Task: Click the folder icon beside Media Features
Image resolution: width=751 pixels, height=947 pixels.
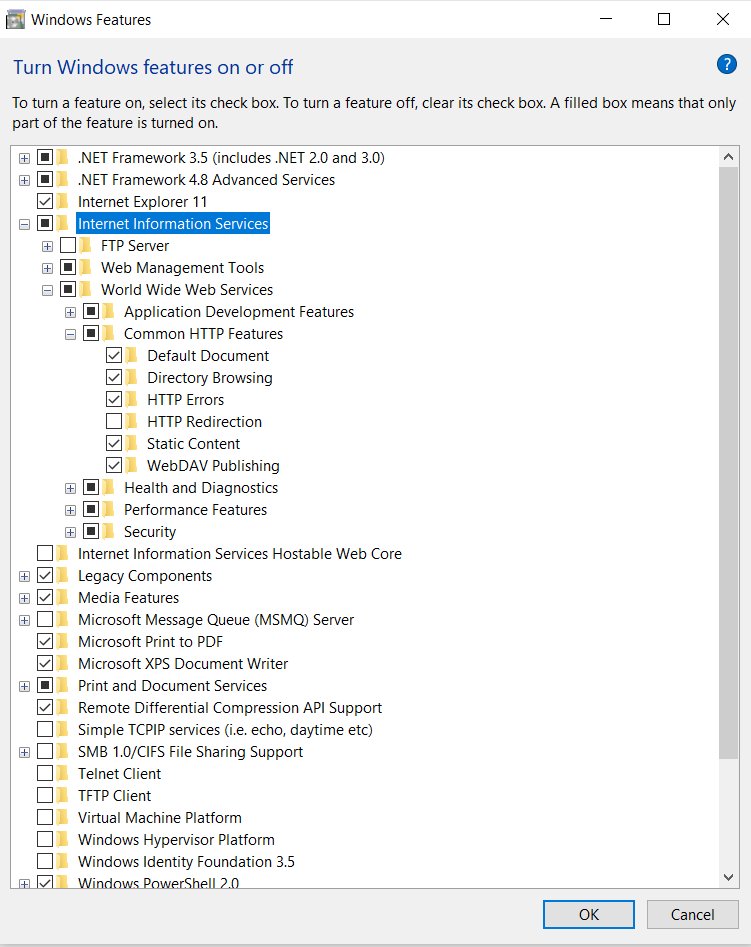Action: click(x=62, y=598)
